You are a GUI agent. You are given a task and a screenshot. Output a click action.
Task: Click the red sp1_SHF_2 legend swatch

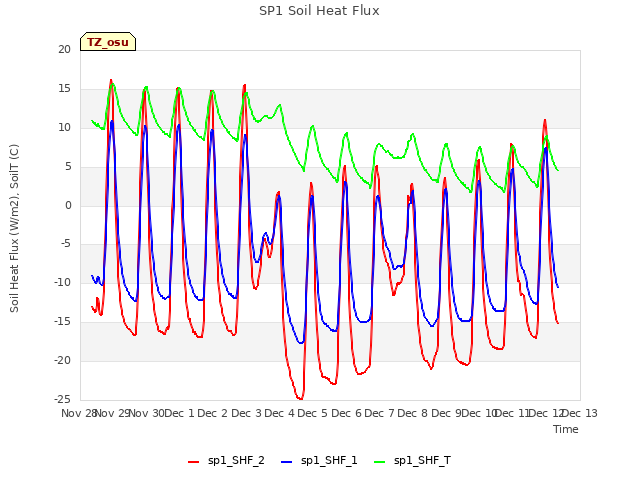pos(193,462)
